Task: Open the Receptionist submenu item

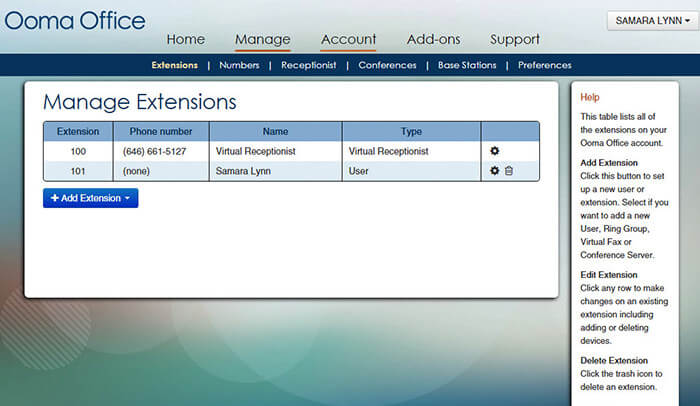Action: (x=308, y=65)
